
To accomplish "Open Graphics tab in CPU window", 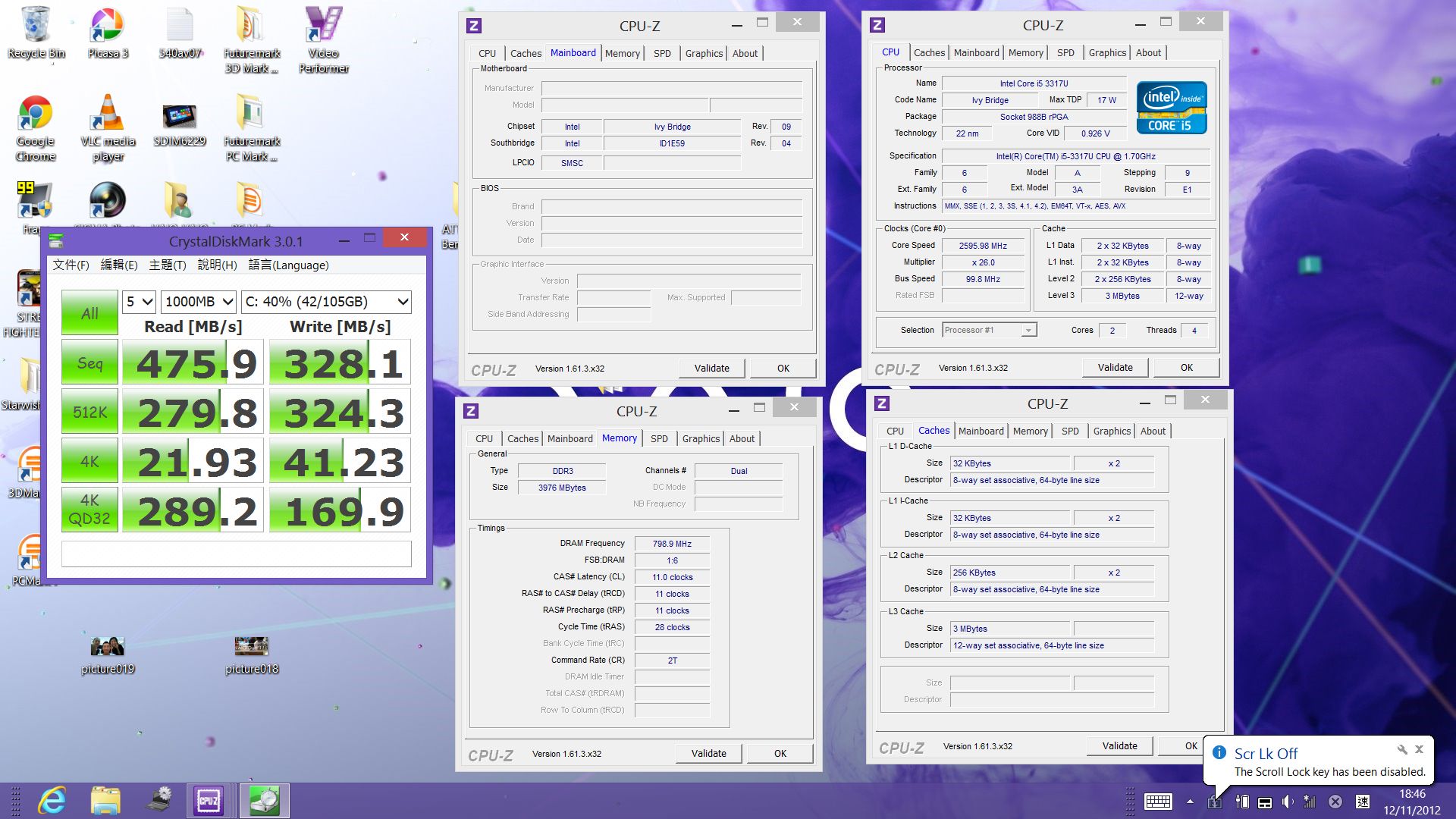I will coord(1107,52).
